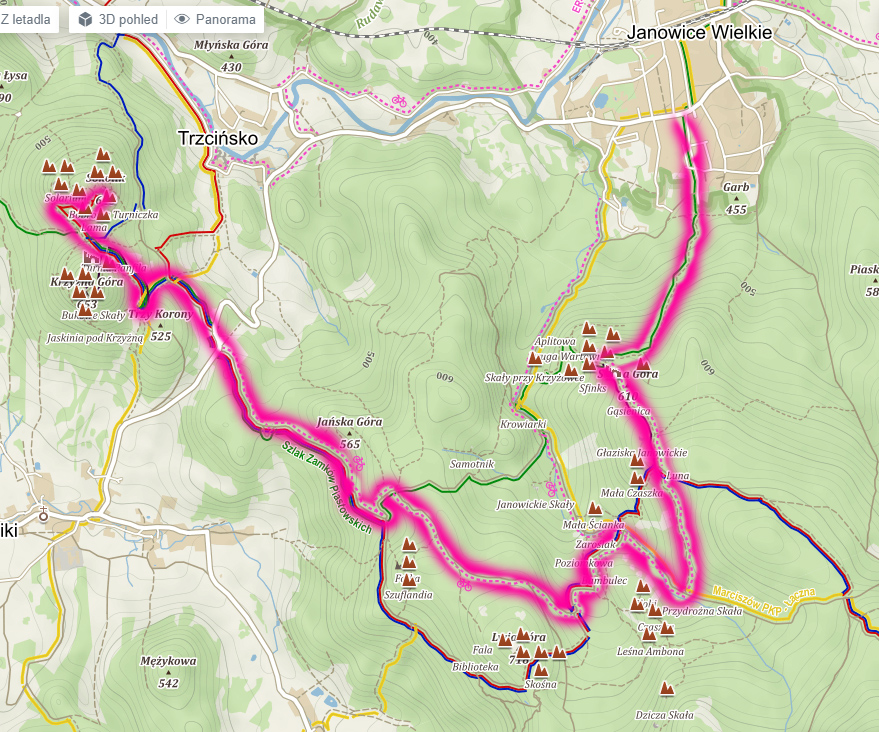Select the Trzcińsko village label
Viewport: 879px width, 732px height.
218,138
